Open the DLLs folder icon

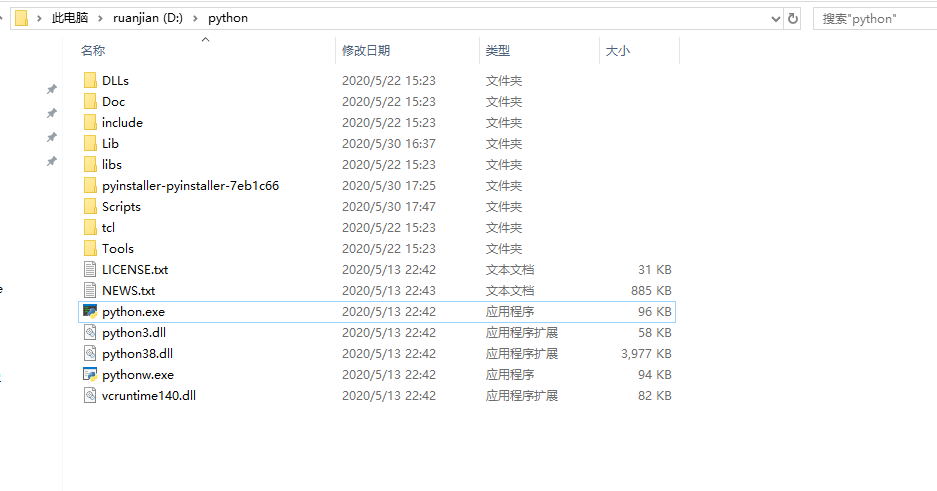[90, 80]
